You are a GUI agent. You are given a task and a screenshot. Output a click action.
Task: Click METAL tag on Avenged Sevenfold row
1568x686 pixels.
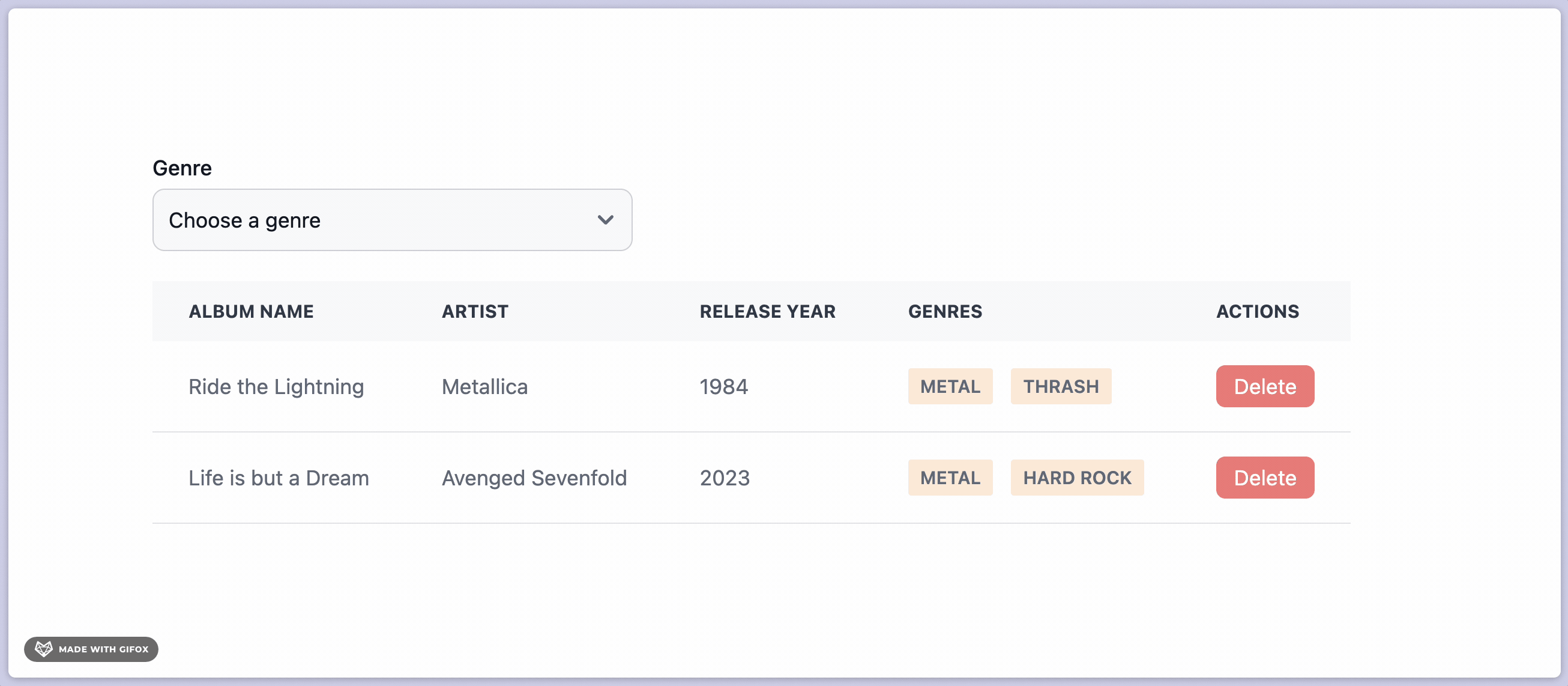950,478
